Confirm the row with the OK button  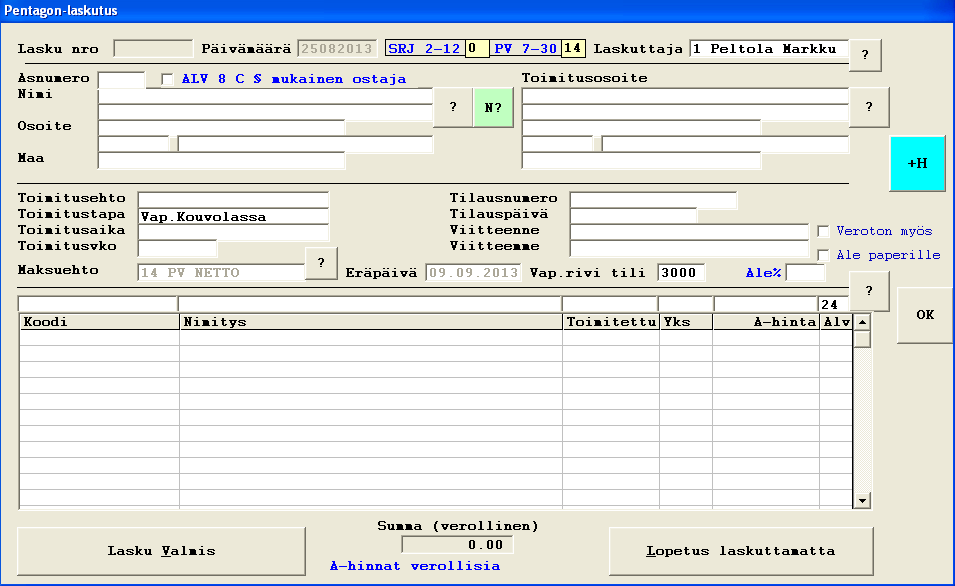925,315
